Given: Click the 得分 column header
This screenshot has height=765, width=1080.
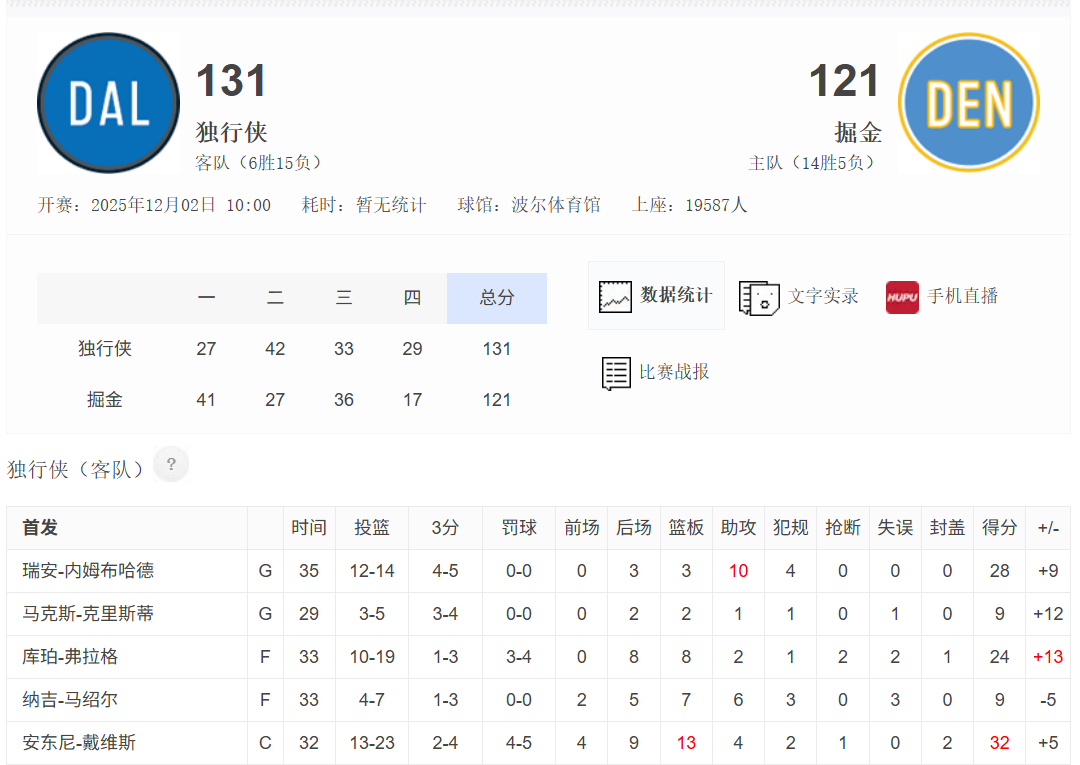Looking at the screenshot, I should pyautogui.click(x=999, y=527).
